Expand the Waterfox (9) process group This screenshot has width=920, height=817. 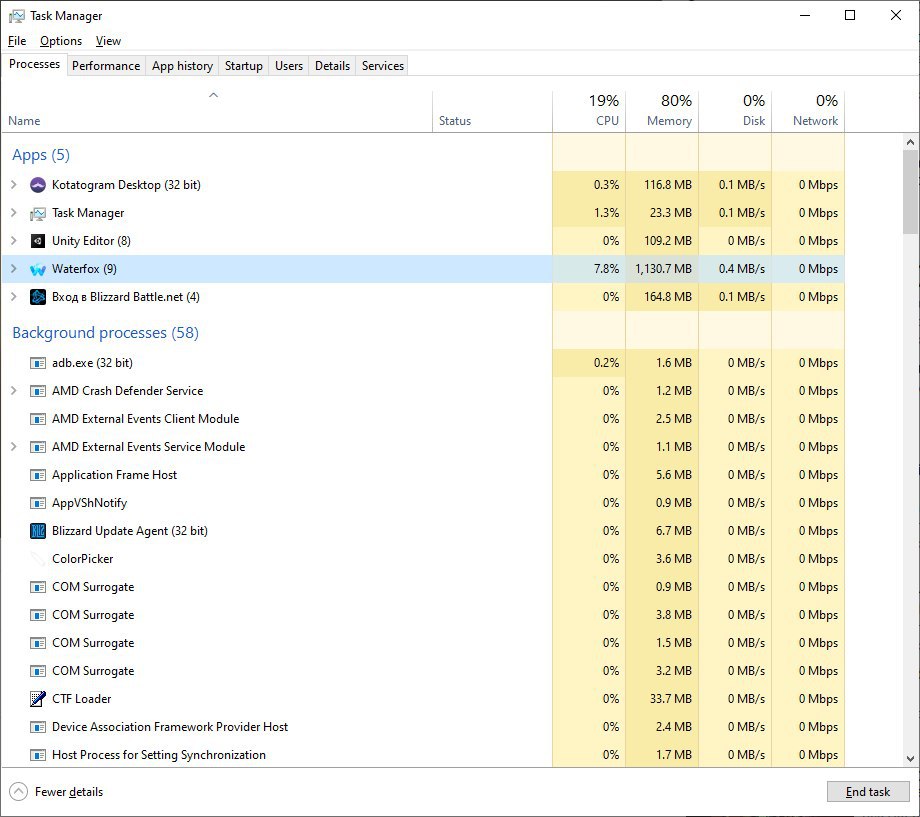coord(13,269)
